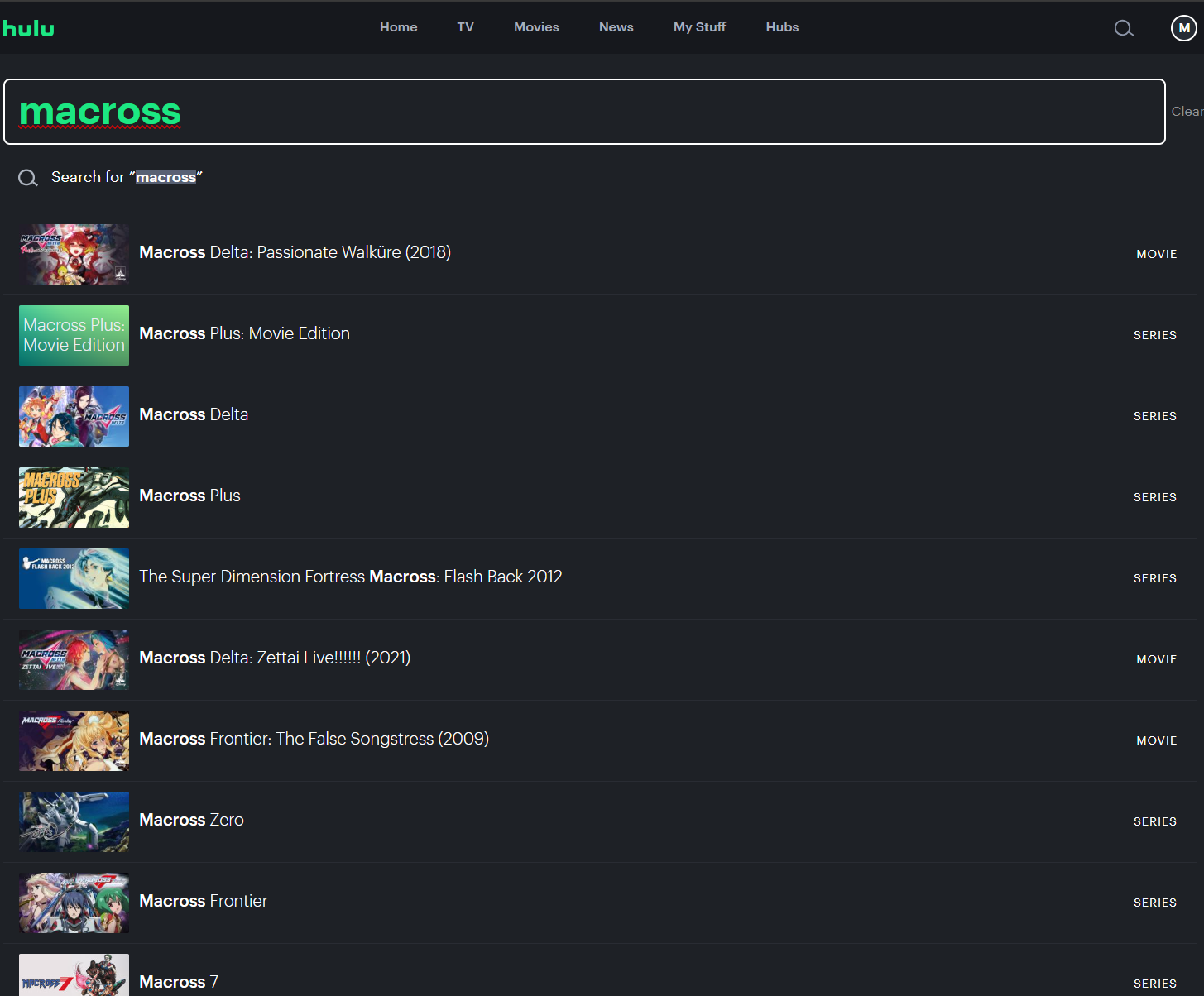This screenshot has width=1204, height=996.
Task: Click the Hulu logo
Action: point(28,28)
